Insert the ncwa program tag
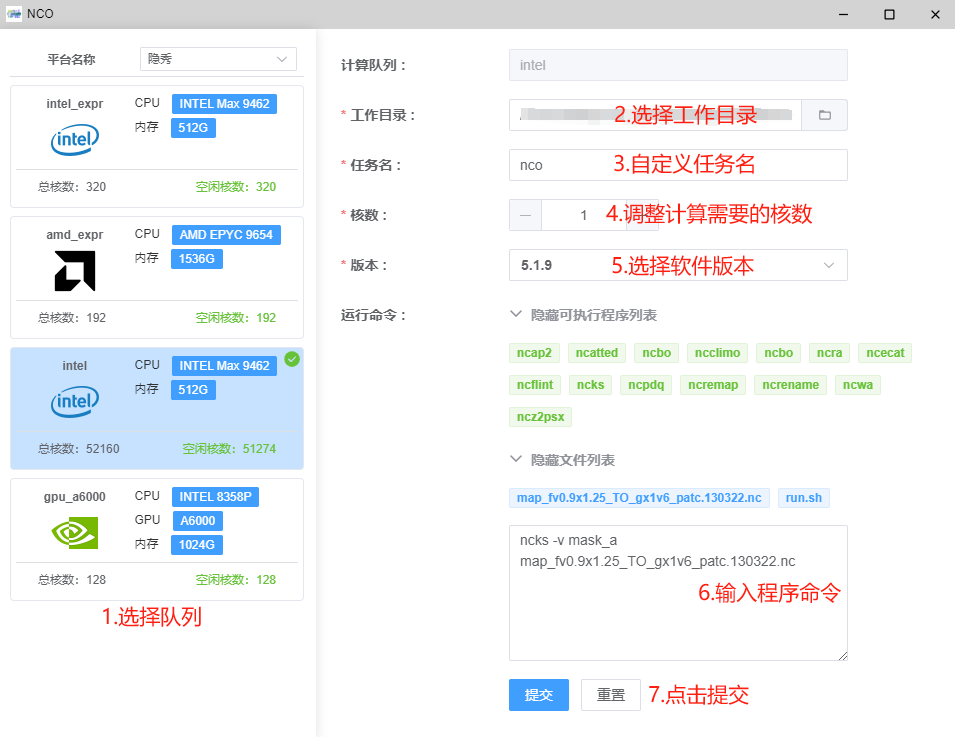This screenshot has width=955, height=737. coord(858,385)
